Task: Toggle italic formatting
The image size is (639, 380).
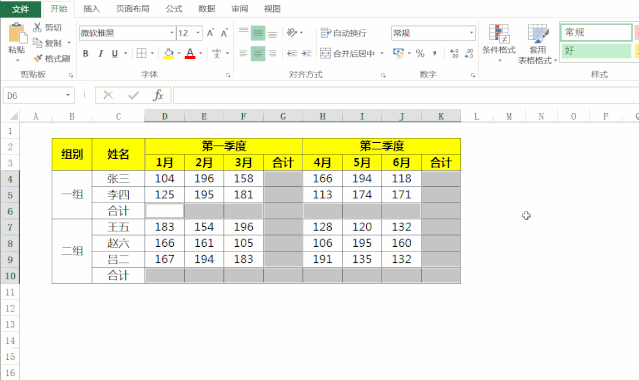Action: (x=100, y=53)
